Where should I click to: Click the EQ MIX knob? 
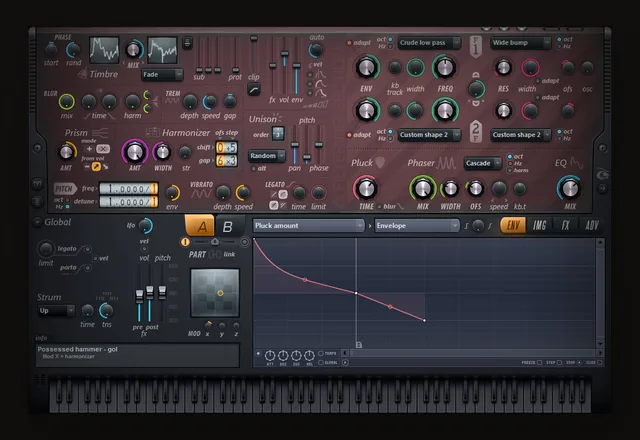(x=569, y=188)
